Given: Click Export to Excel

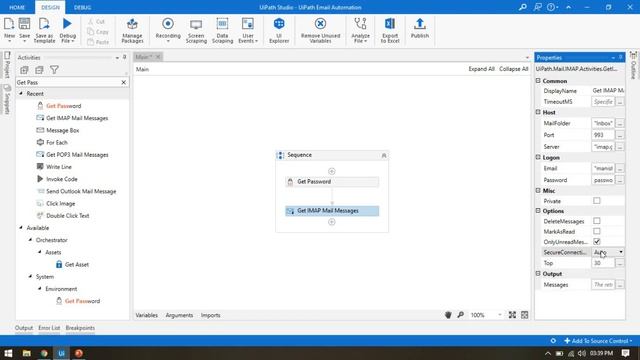Looking at the screenshot, I should pyautogui.click(x=390, y=30).
